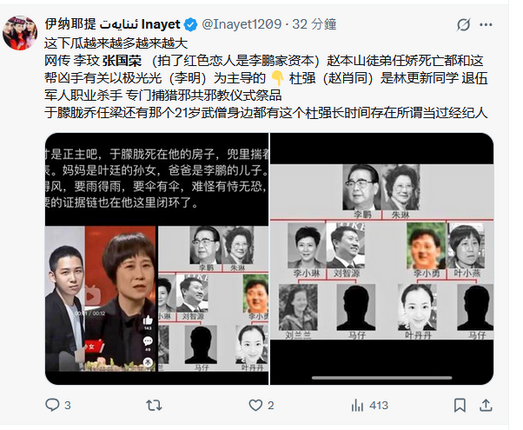Click the comment bubble icon in left video
523x430 pixels.
click(x=148, y=342)
